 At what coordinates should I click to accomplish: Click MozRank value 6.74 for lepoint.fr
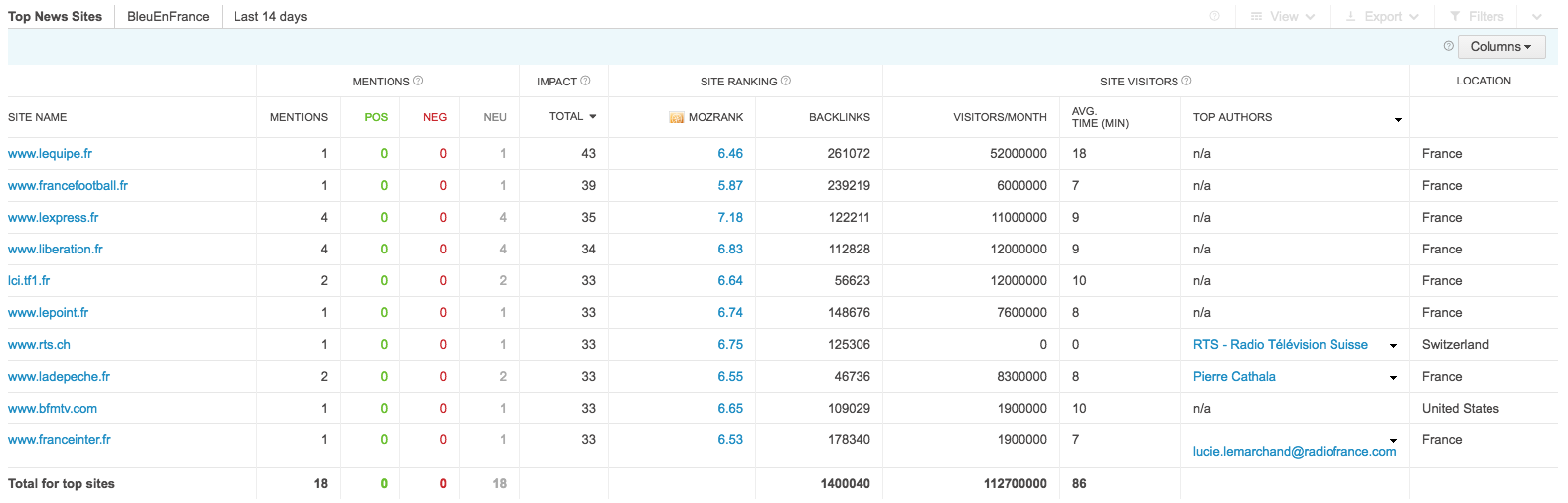[730, 312]
